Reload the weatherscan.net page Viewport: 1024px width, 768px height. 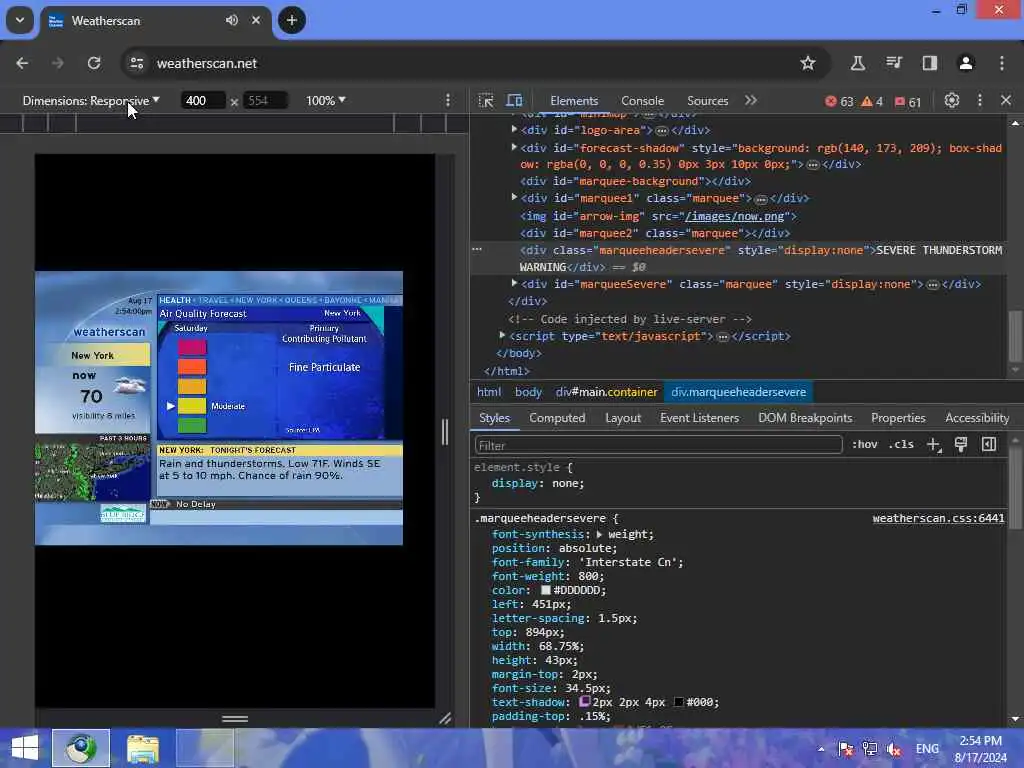point(94,63)
